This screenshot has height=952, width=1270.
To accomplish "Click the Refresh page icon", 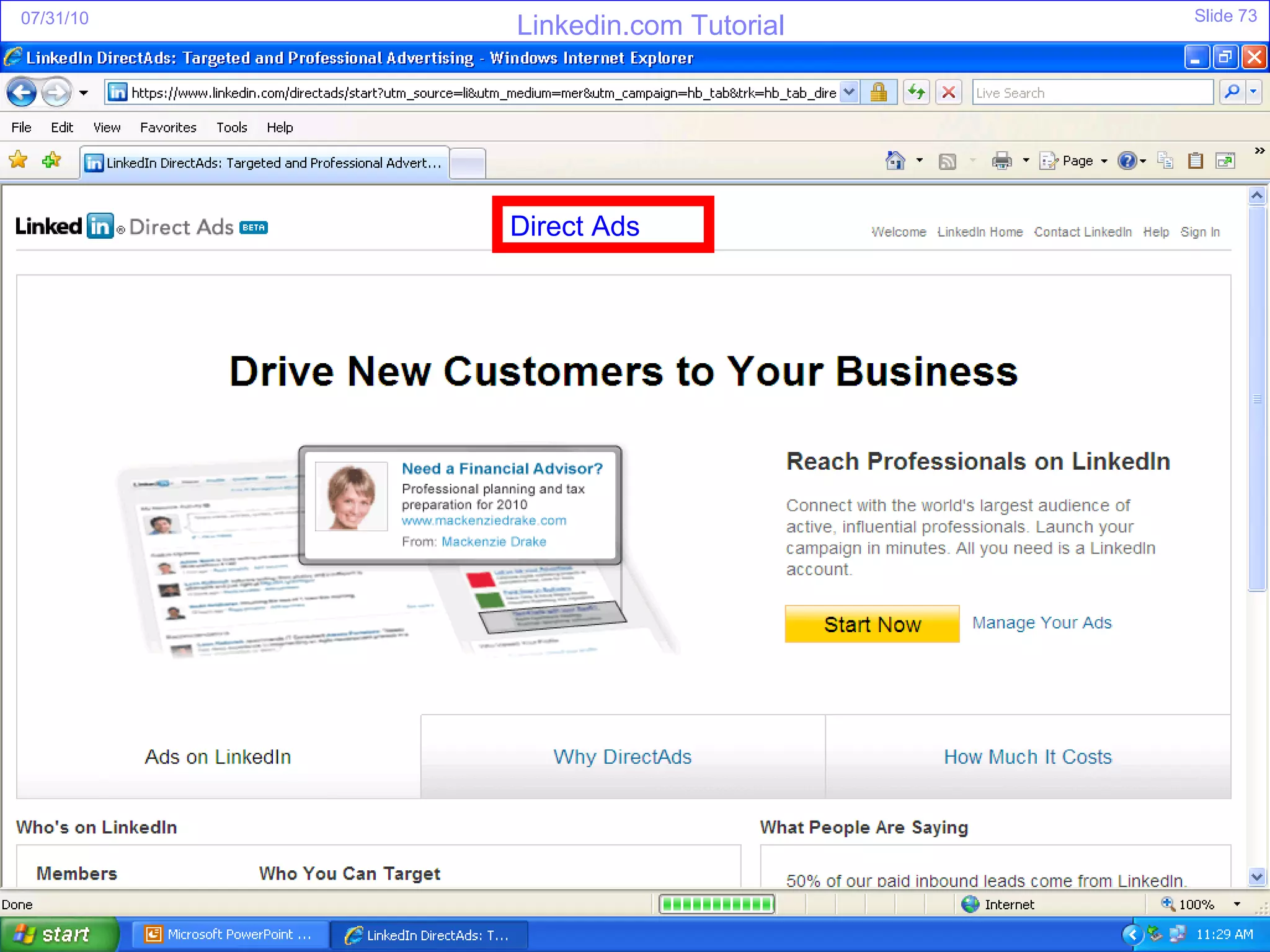I will coord(916,93).
